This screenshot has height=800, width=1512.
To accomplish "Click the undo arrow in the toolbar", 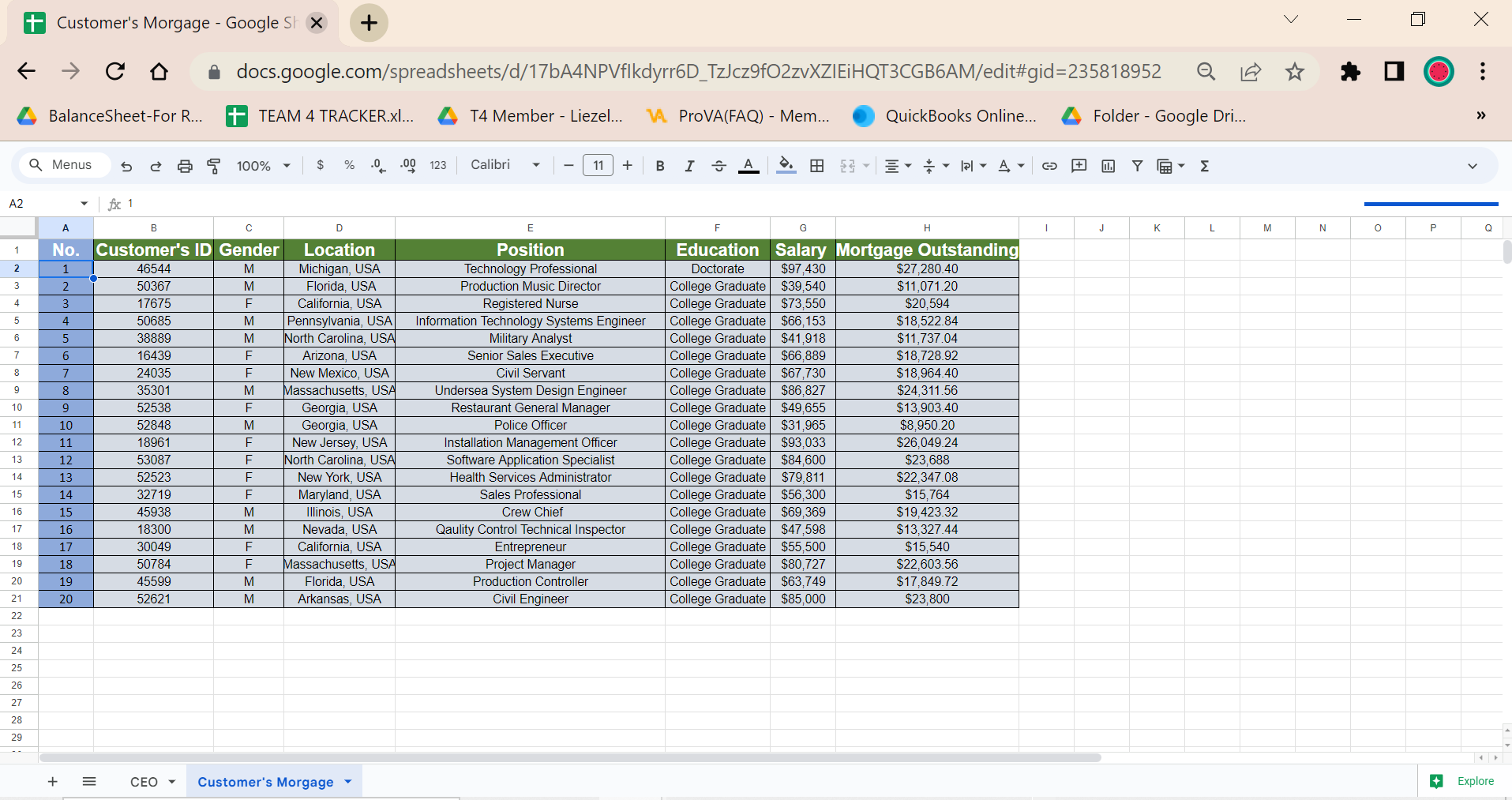I will 126,166.
